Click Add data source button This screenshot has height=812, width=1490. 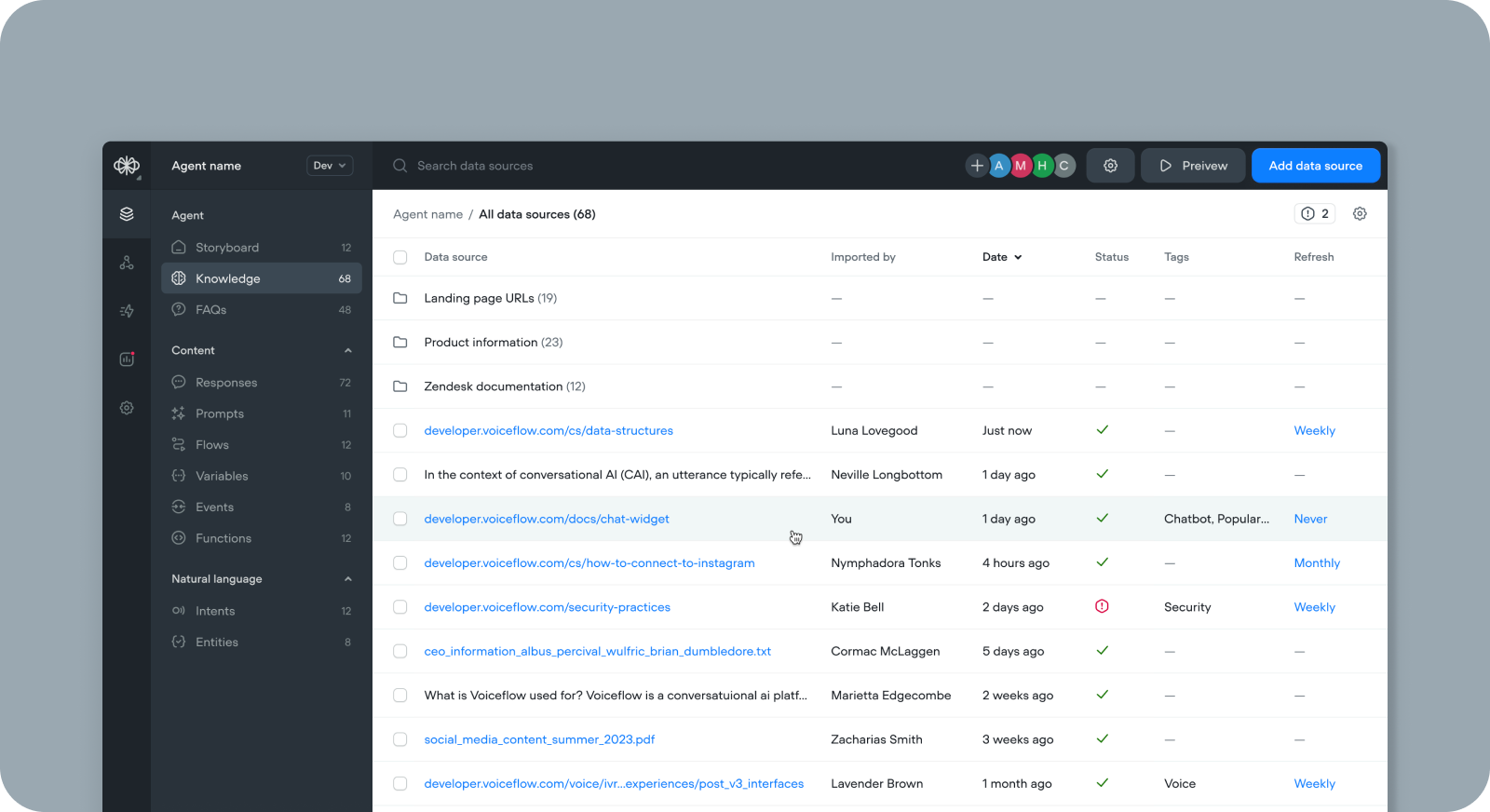(x=1316, y=166)
